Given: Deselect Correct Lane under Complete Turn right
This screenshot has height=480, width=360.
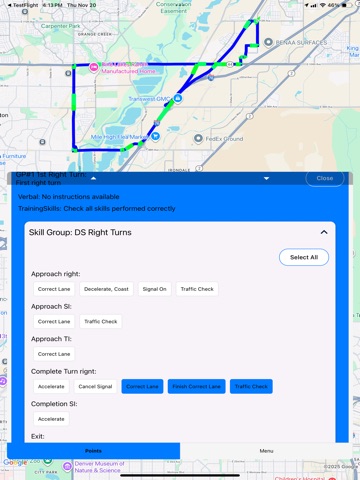Looking at the screenshot, I should (x=142, y=386).
